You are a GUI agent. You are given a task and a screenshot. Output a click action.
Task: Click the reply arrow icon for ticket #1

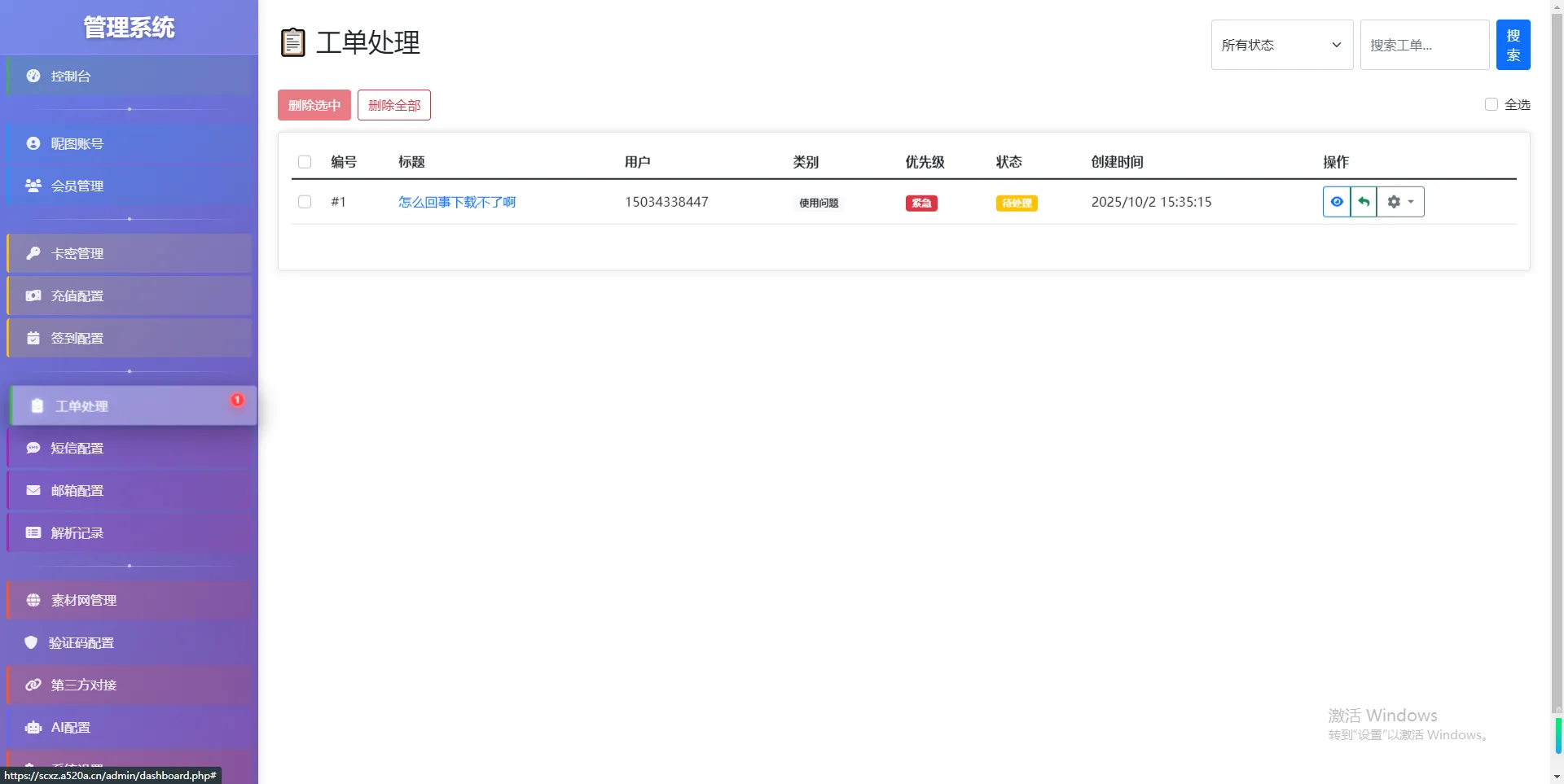1364,202
